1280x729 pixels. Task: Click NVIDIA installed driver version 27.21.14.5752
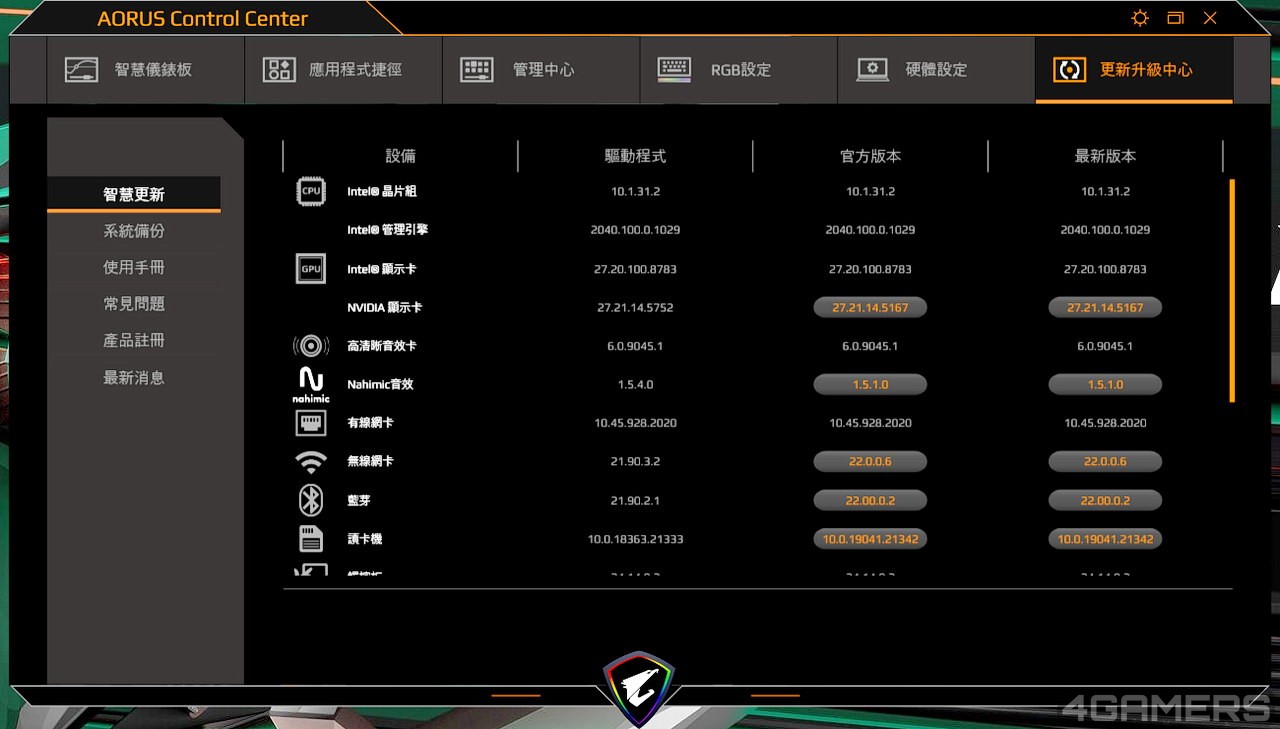point(635,308)
